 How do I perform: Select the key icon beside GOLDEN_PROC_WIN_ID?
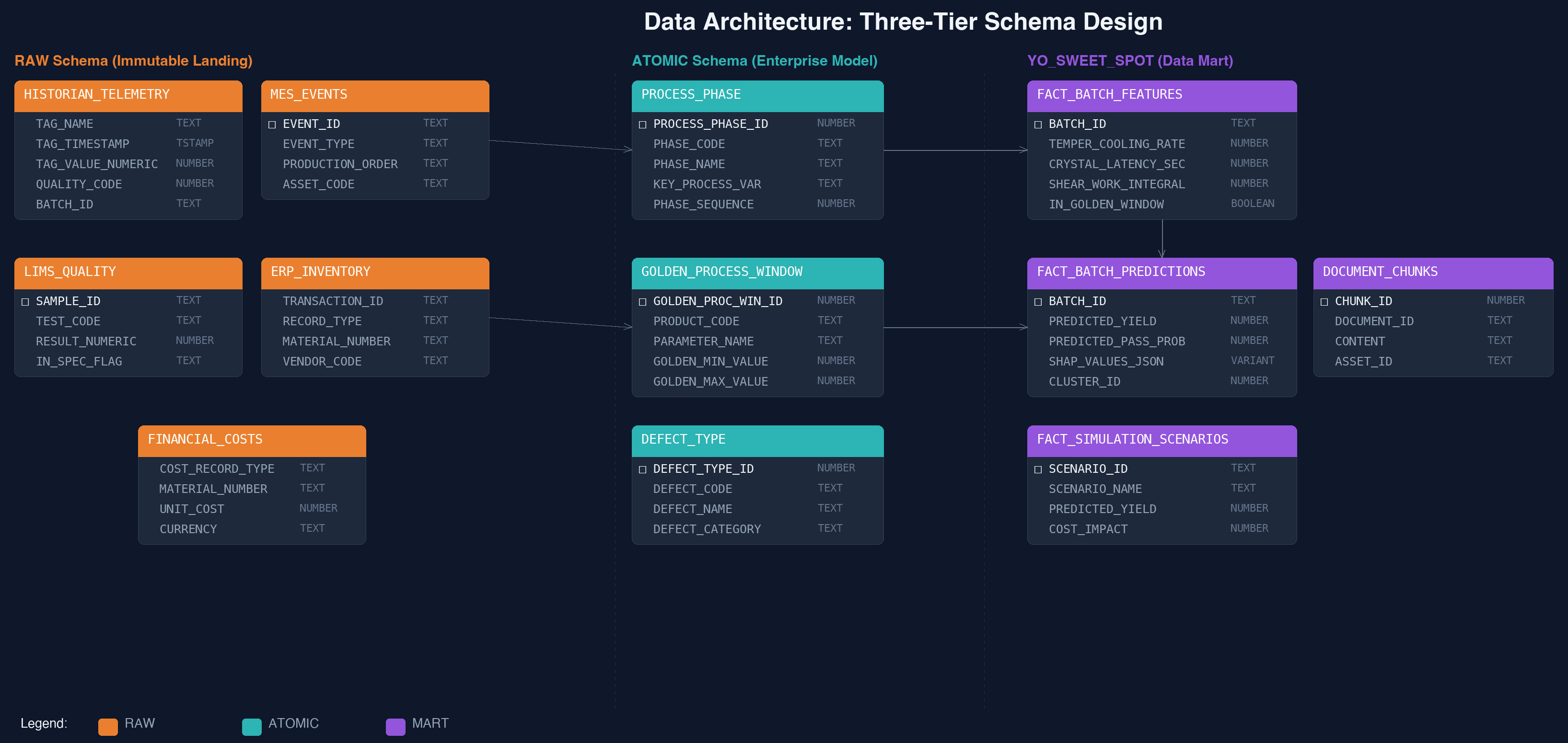tap(643, 301)
